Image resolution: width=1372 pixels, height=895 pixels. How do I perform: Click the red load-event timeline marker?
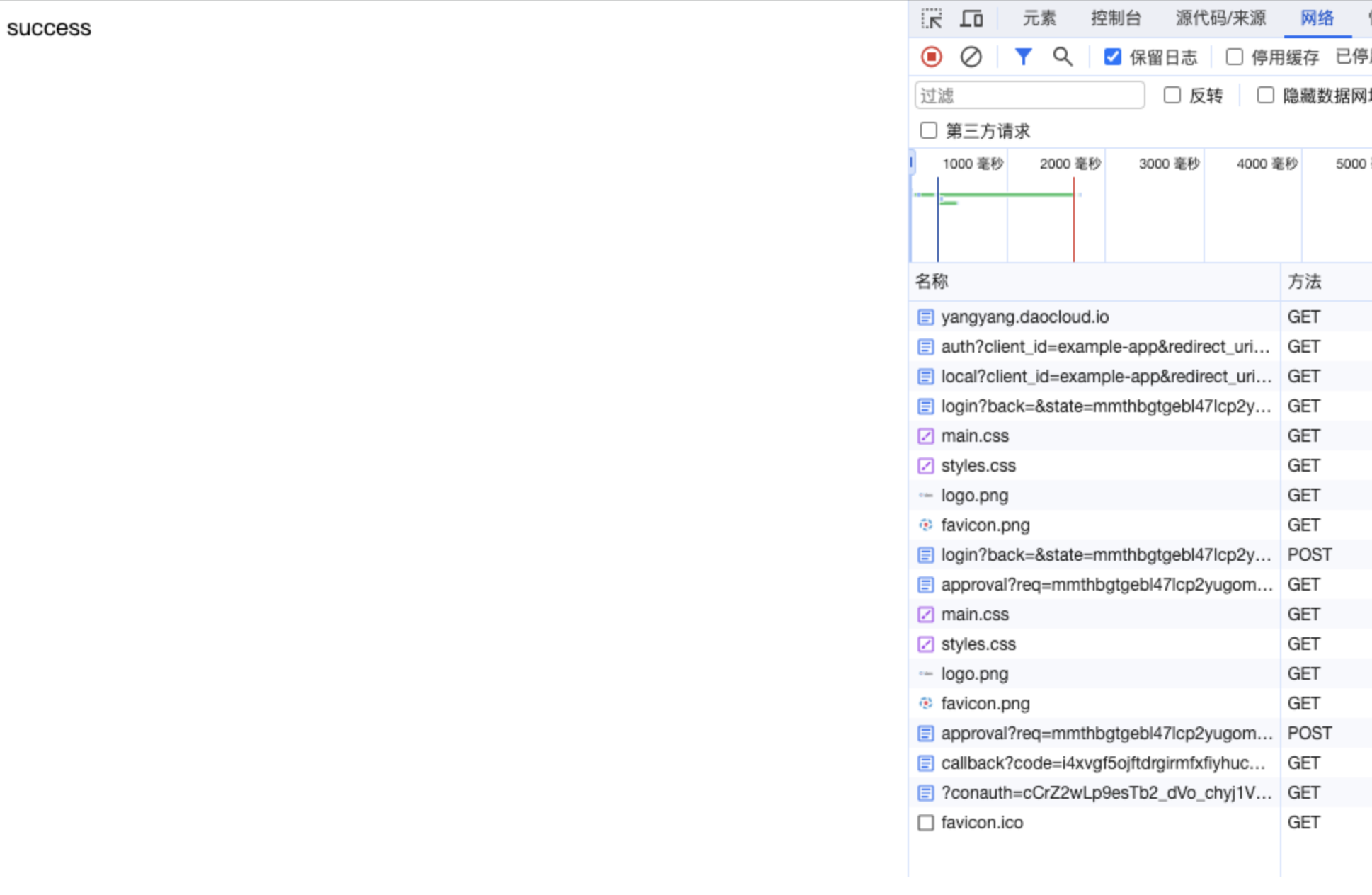[x=1073, y=227]
